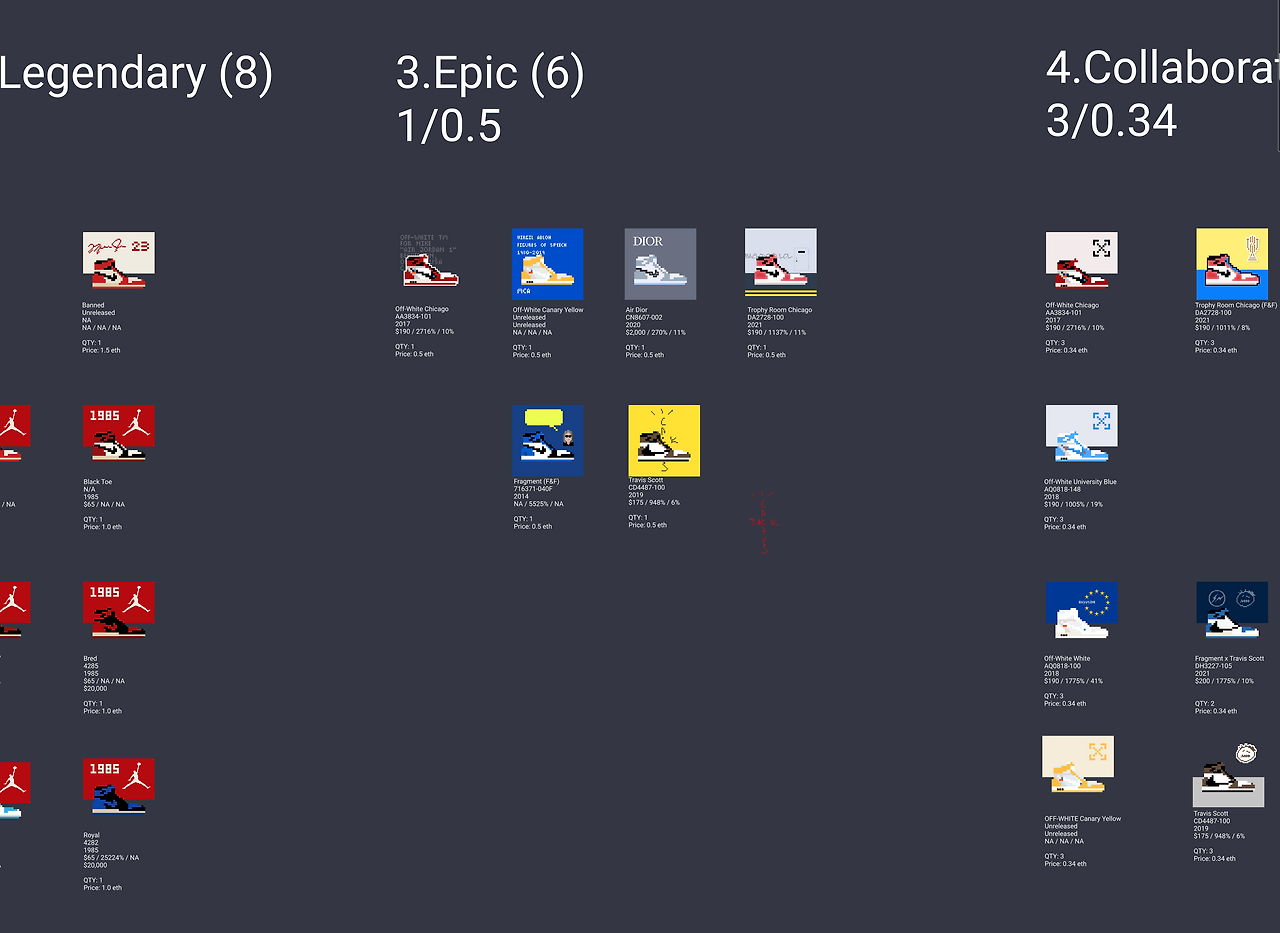Select yellow Travis Scott sneaker tile in Epic
Viewport: 1280px width, 933px height.
coord(664,440)
